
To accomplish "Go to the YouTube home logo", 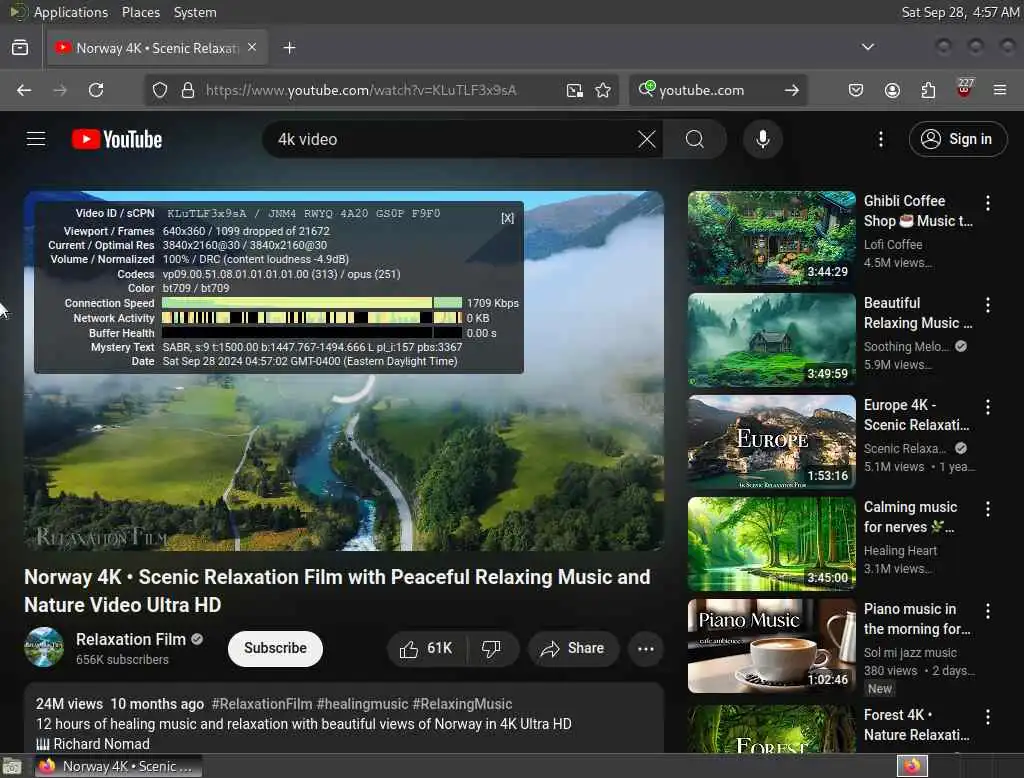I will (117, 139).
